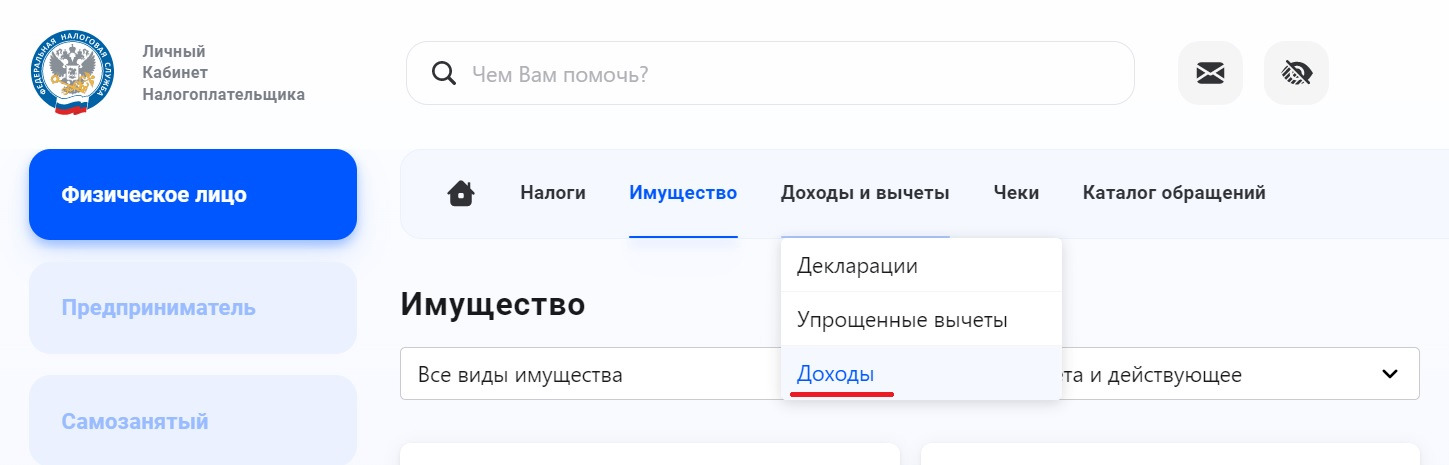This screenshot has width=1449, height=465.
Task: Open the "Налоги" tab
Action: click(553, 193)
